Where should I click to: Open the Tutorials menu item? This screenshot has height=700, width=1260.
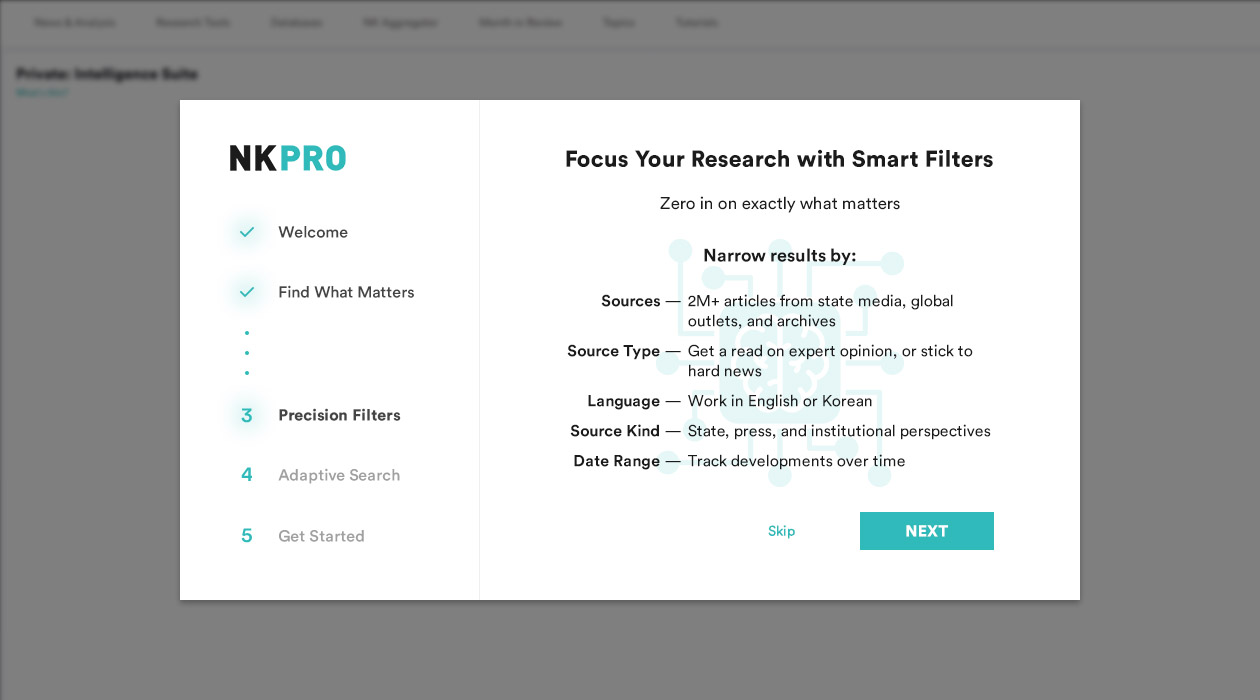[697, 22]
